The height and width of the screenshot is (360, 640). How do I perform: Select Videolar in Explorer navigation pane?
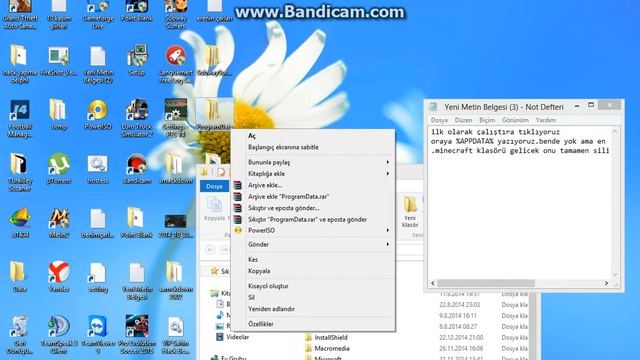[233, 337]
